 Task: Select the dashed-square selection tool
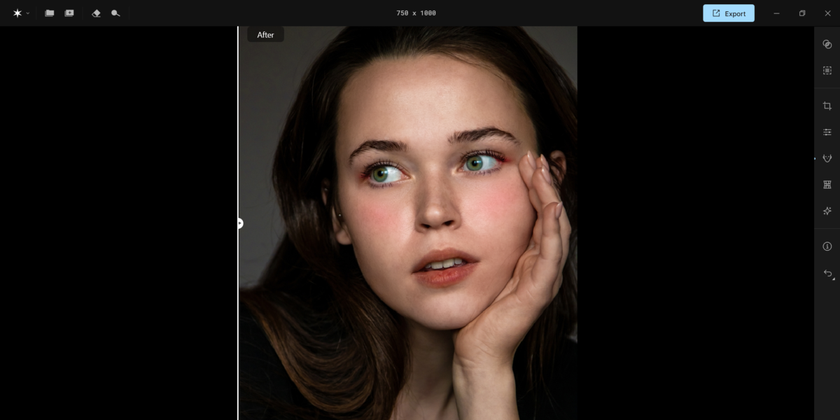click(827, 70)
